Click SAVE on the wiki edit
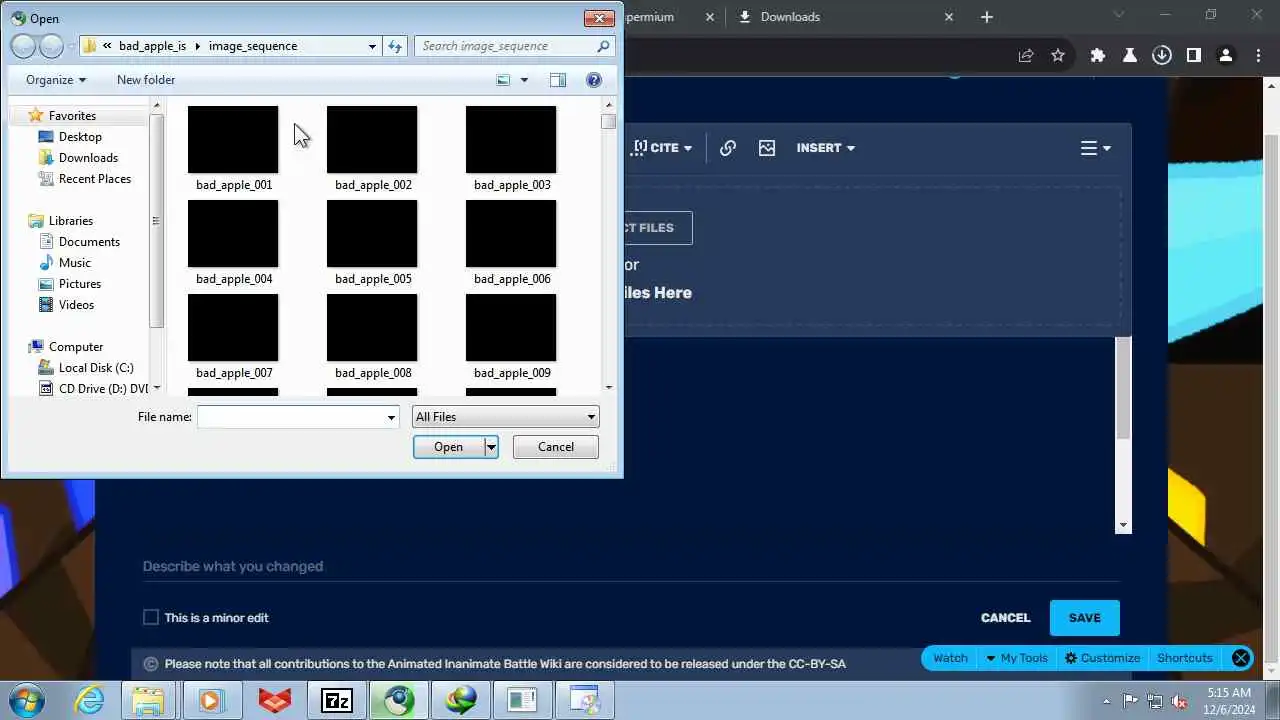 [1085, 618]
